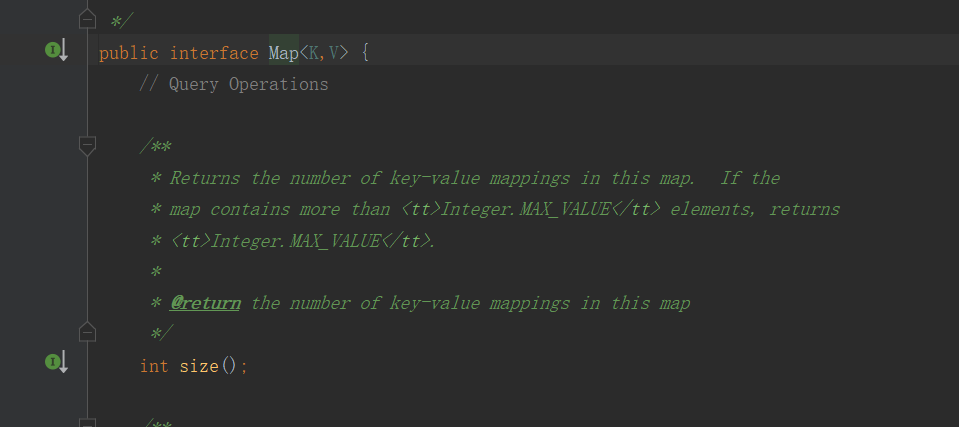Screen dimensions: 959x427
Task: Click the @return Javadoc tag
Action: point(205,303)
